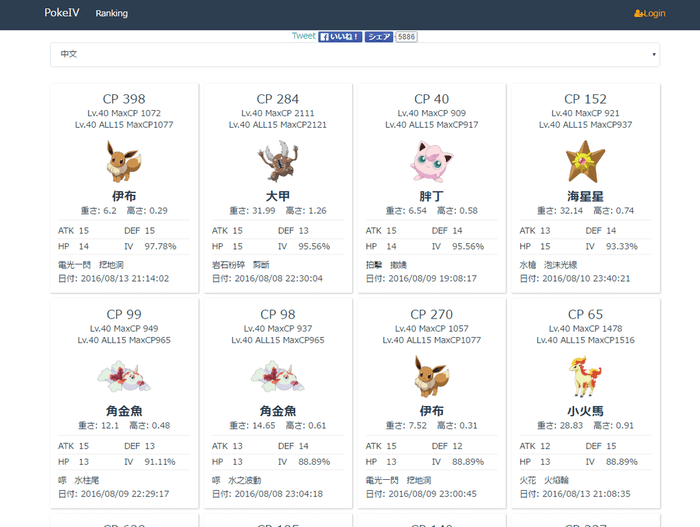Click the Login link
700x527 pixels.
650,13
